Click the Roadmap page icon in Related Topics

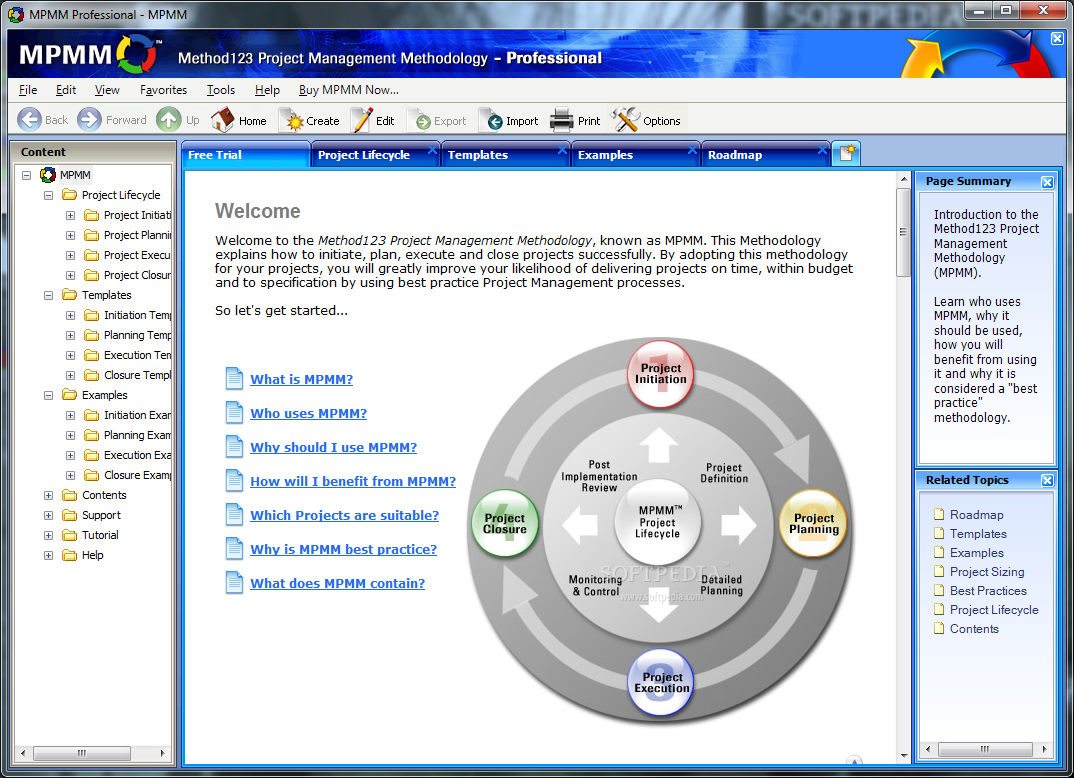point(939,514)
